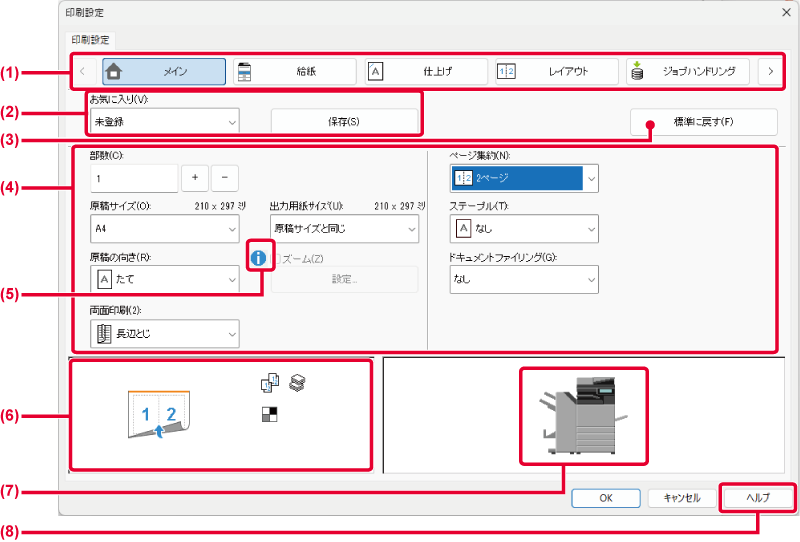This screenshot has height=542, width=800.
Task: Click the 部数 copies input field
Action: [133, 177]
